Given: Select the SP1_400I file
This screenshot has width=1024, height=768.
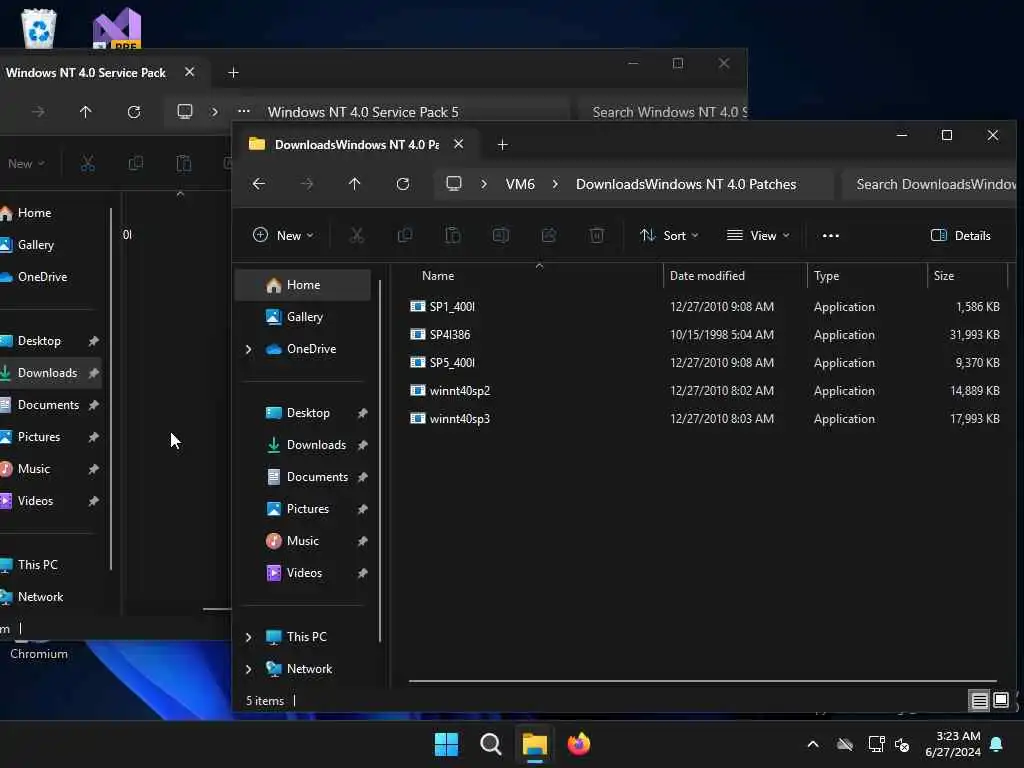Looking at the screenshot, I should (x=452, y=306).
